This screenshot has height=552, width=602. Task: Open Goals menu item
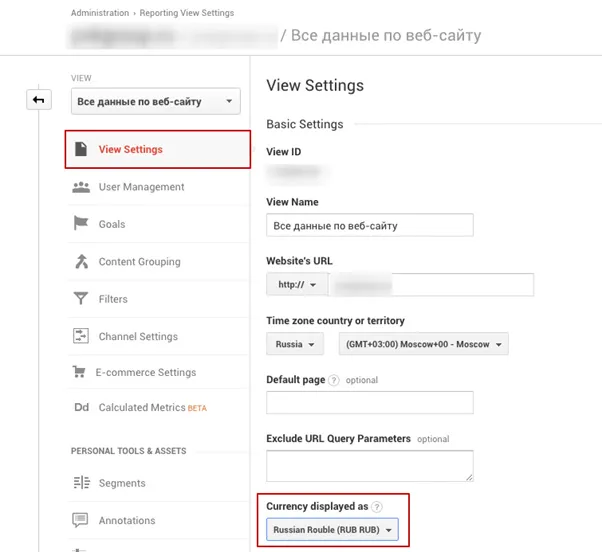pos(158,224)
